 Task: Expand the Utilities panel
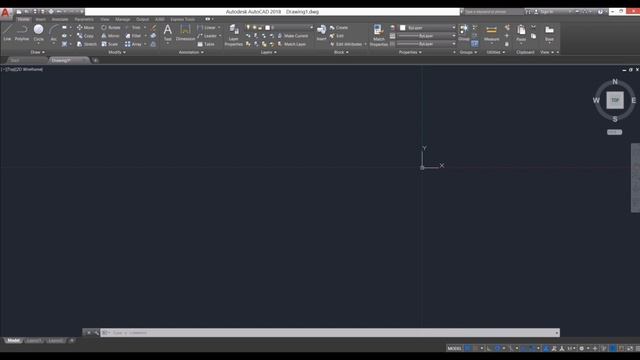tap(496, 52)
